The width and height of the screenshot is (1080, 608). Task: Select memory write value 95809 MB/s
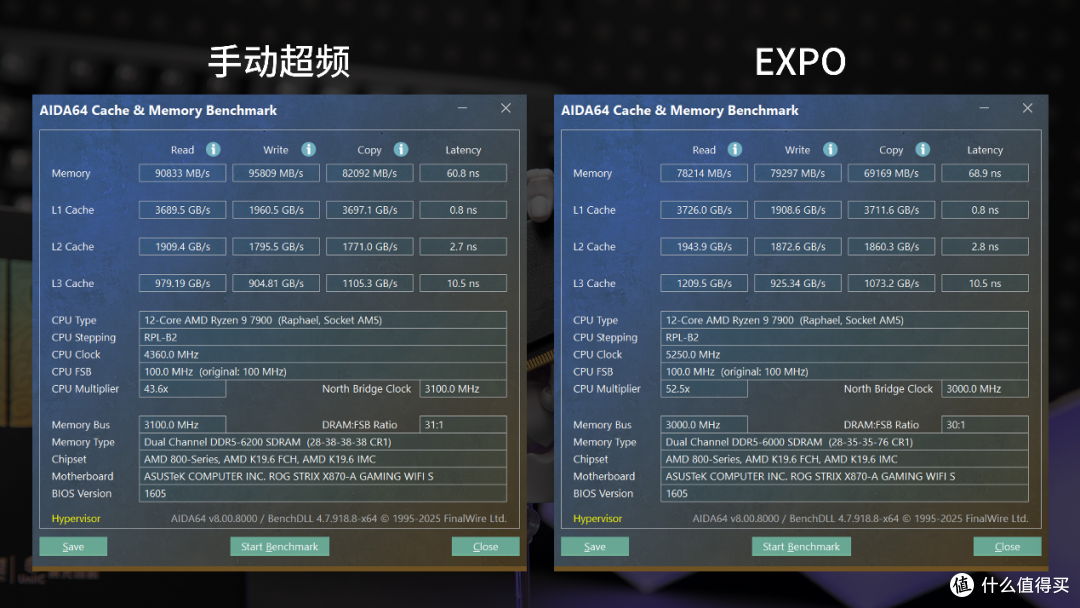[276, 173]
